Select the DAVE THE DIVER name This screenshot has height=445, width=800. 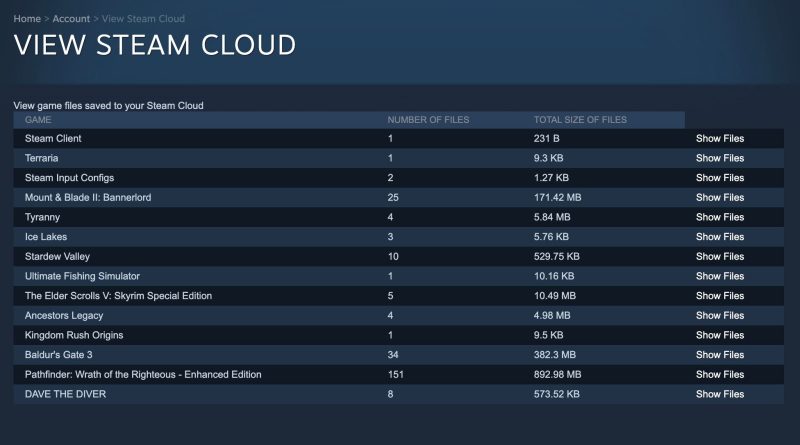65,394
